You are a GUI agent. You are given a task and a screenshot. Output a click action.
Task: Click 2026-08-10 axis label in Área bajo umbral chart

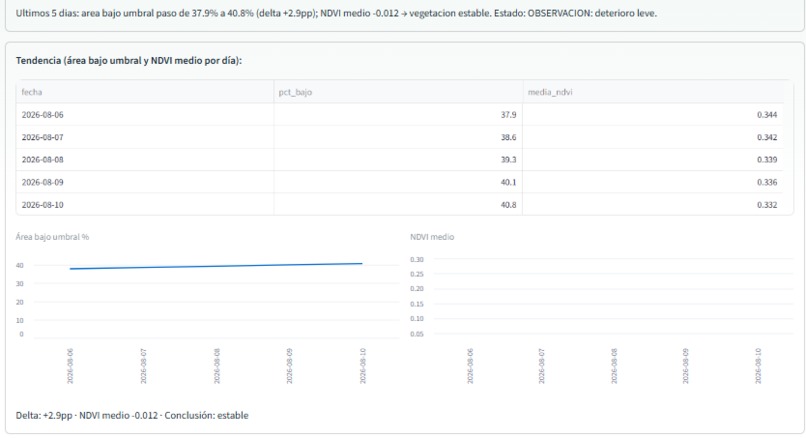pos(363,366)
